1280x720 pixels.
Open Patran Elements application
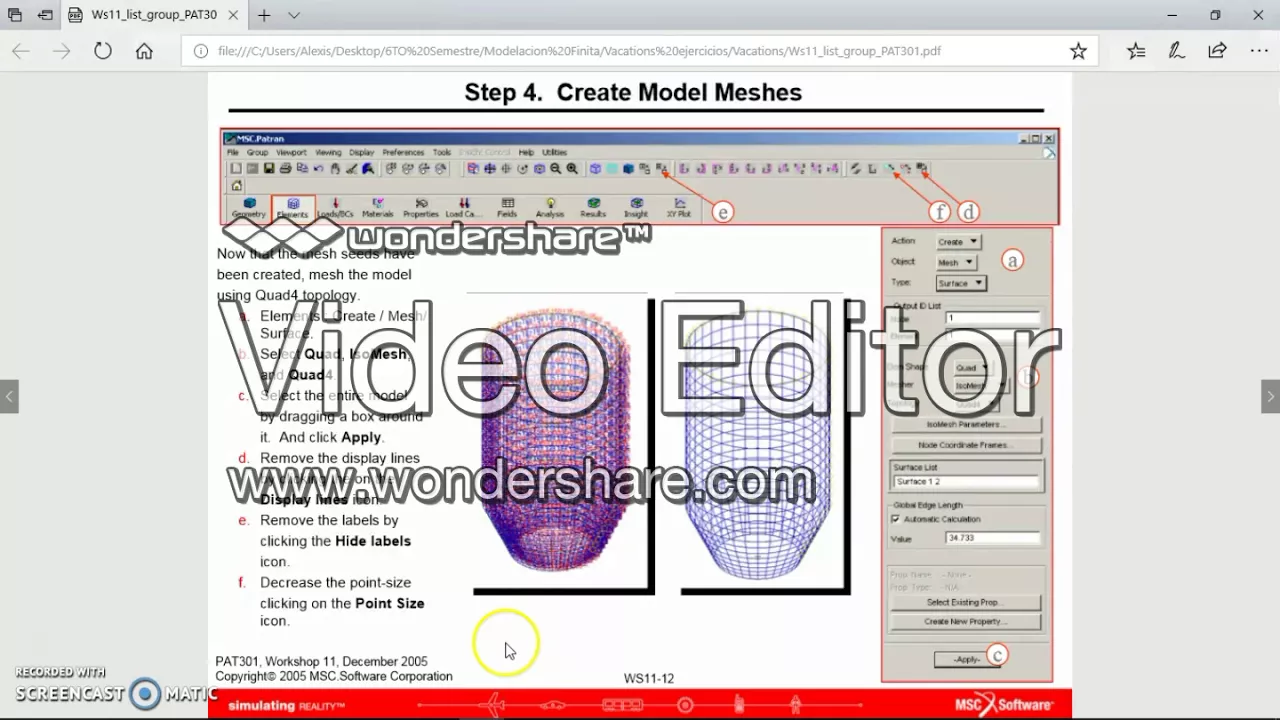click(x=293, y=208)
